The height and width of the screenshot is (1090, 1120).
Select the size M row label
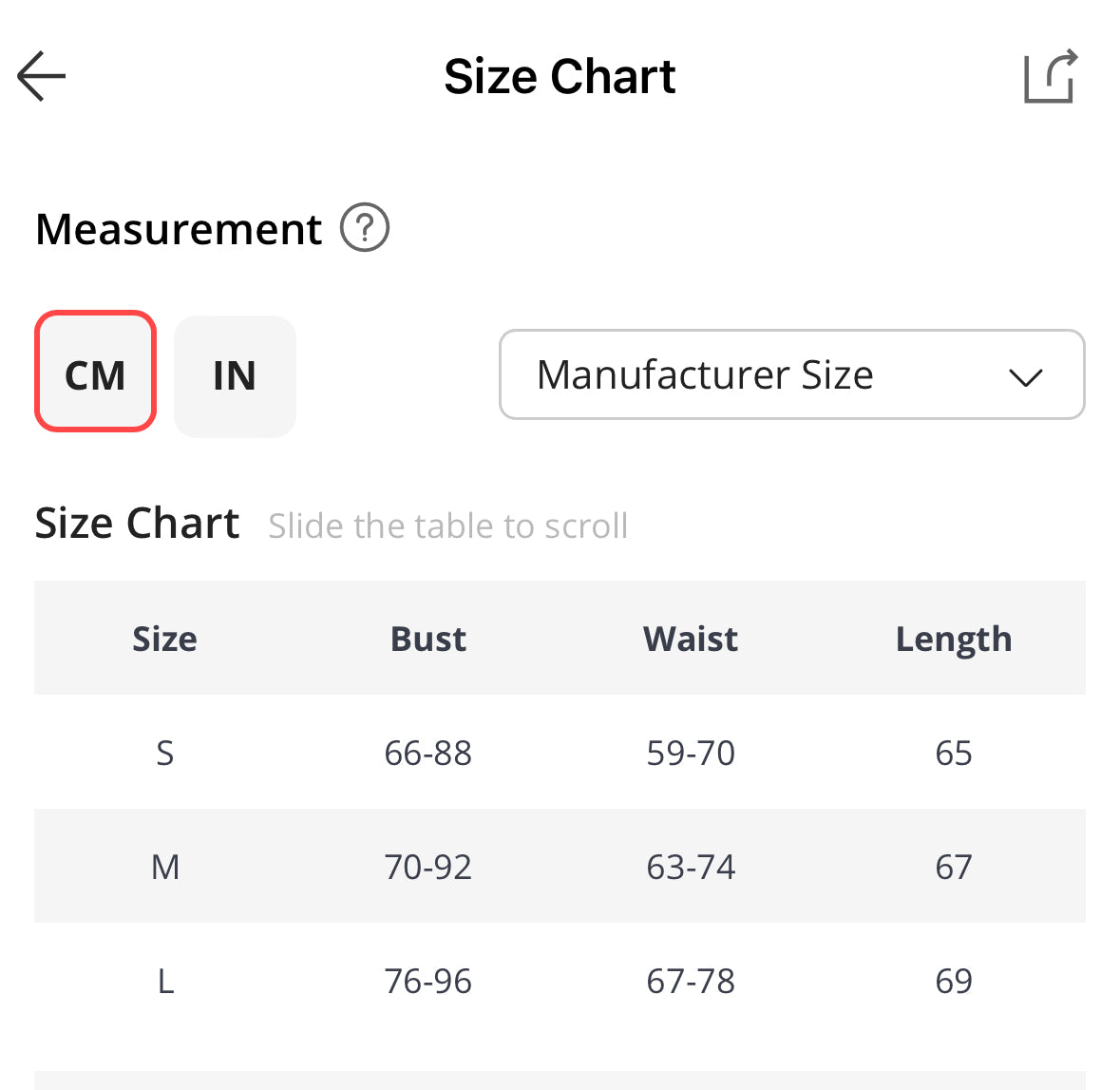click(164, 867)
